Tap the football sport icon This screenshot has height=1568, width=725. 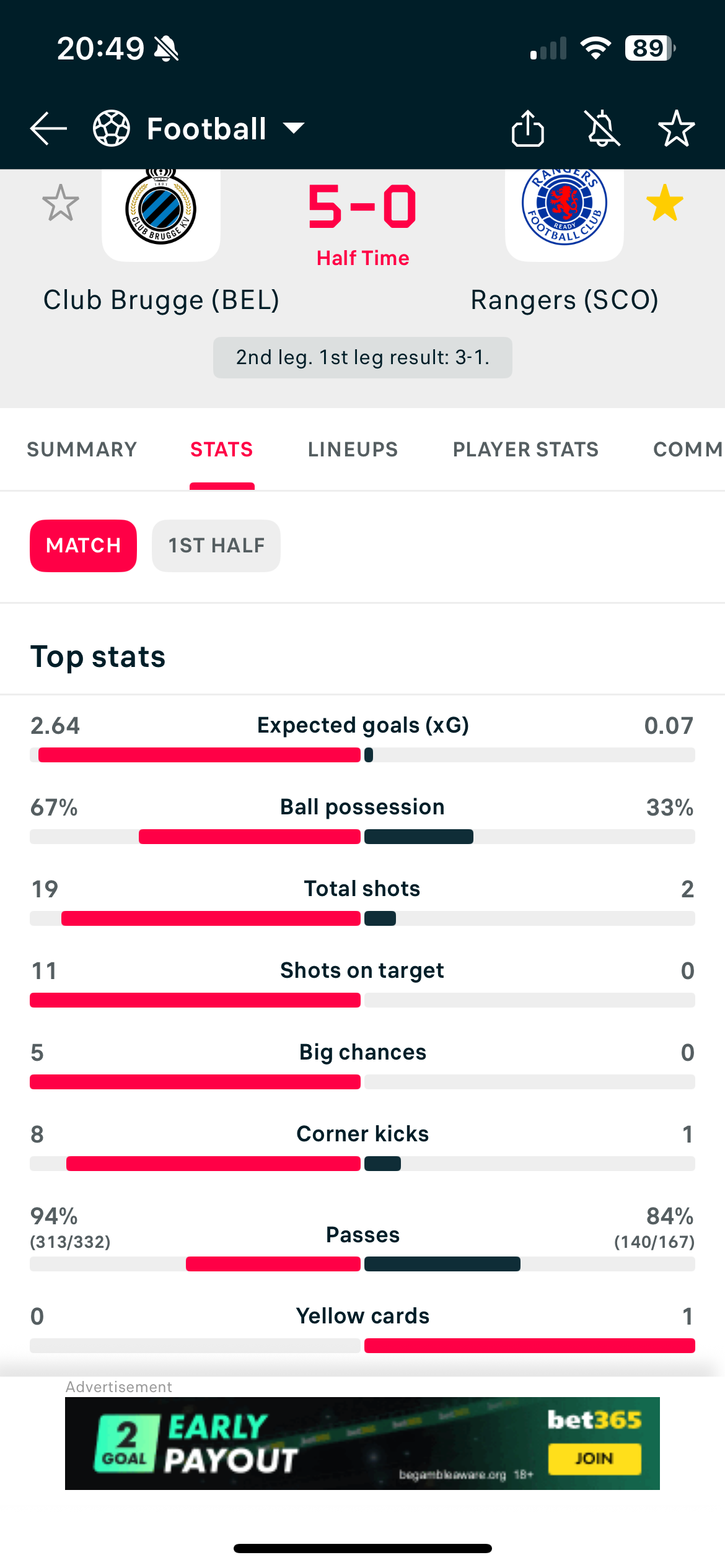[x=112, y=128]
